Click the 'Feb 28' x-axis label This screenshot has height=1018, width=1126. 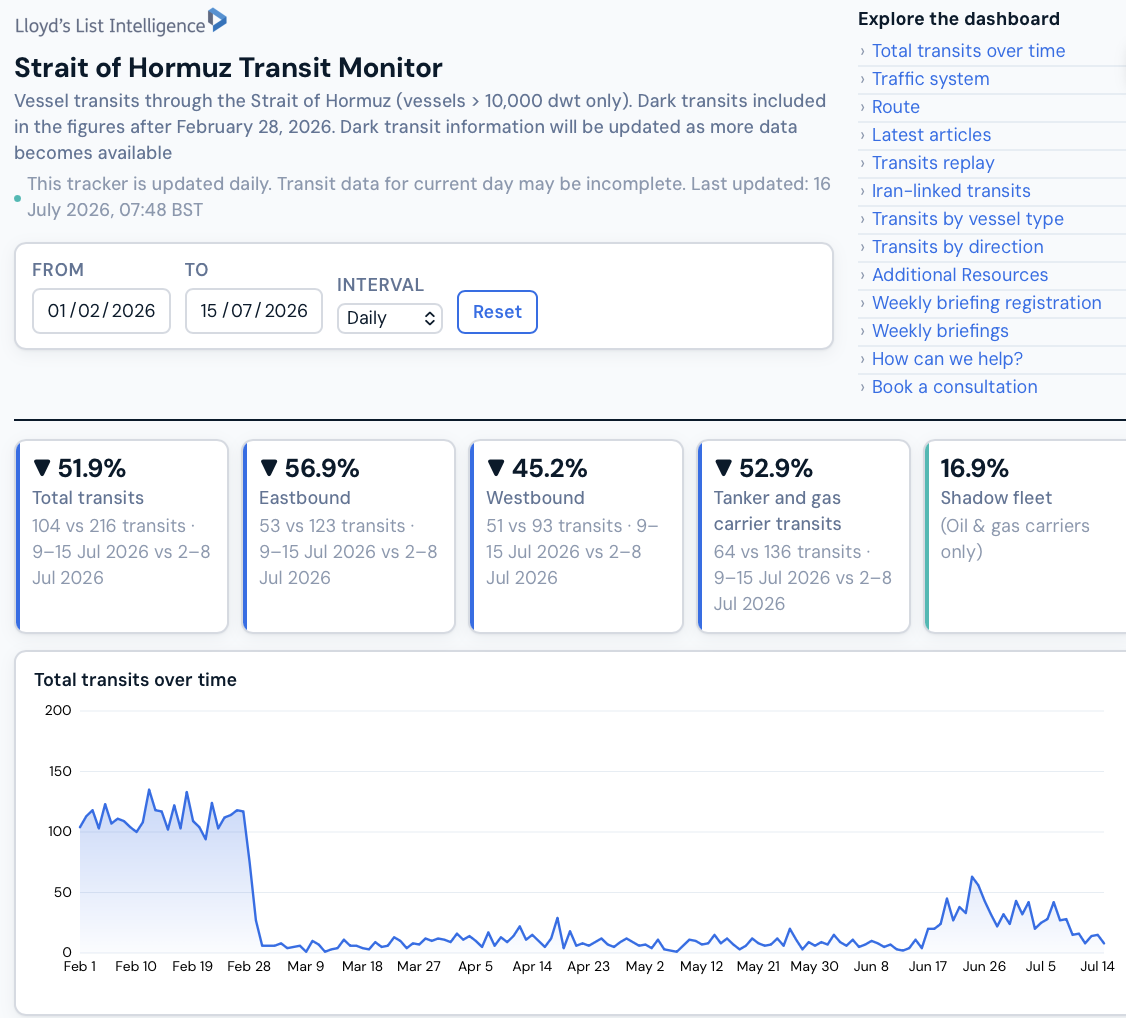click(x=248, y=966)
